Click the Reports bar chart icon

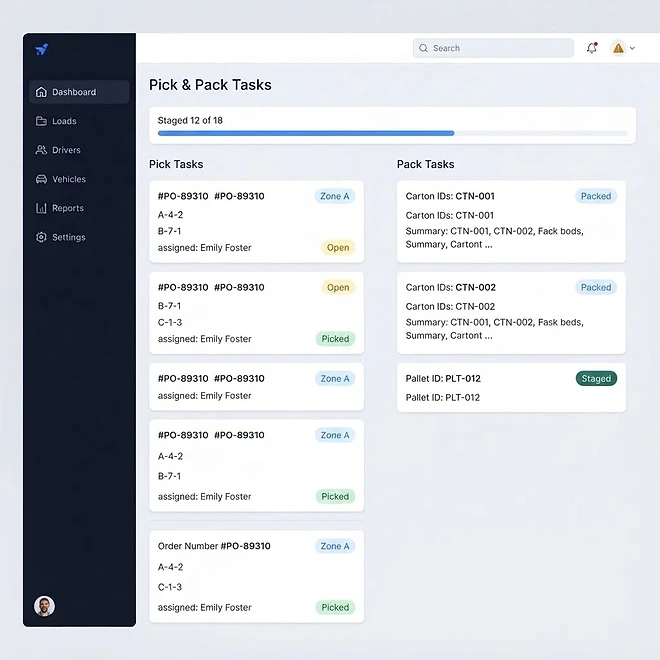[x=41, y=208]
